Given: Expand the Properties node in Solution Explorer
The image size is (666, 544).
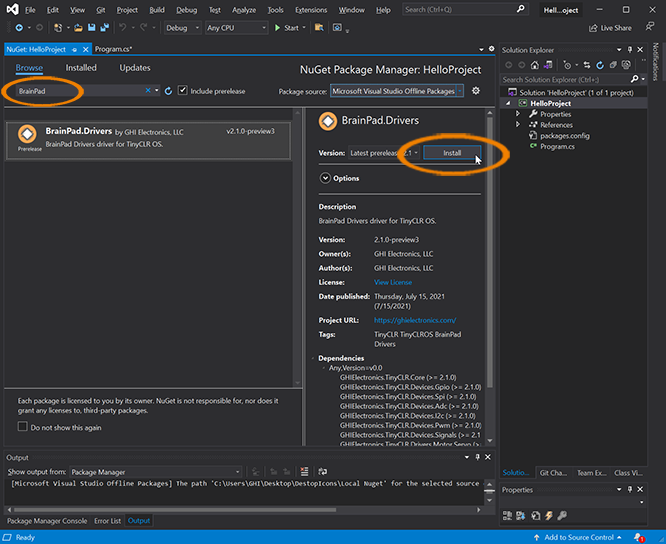Looking at the screenshot, I should 518,114.
